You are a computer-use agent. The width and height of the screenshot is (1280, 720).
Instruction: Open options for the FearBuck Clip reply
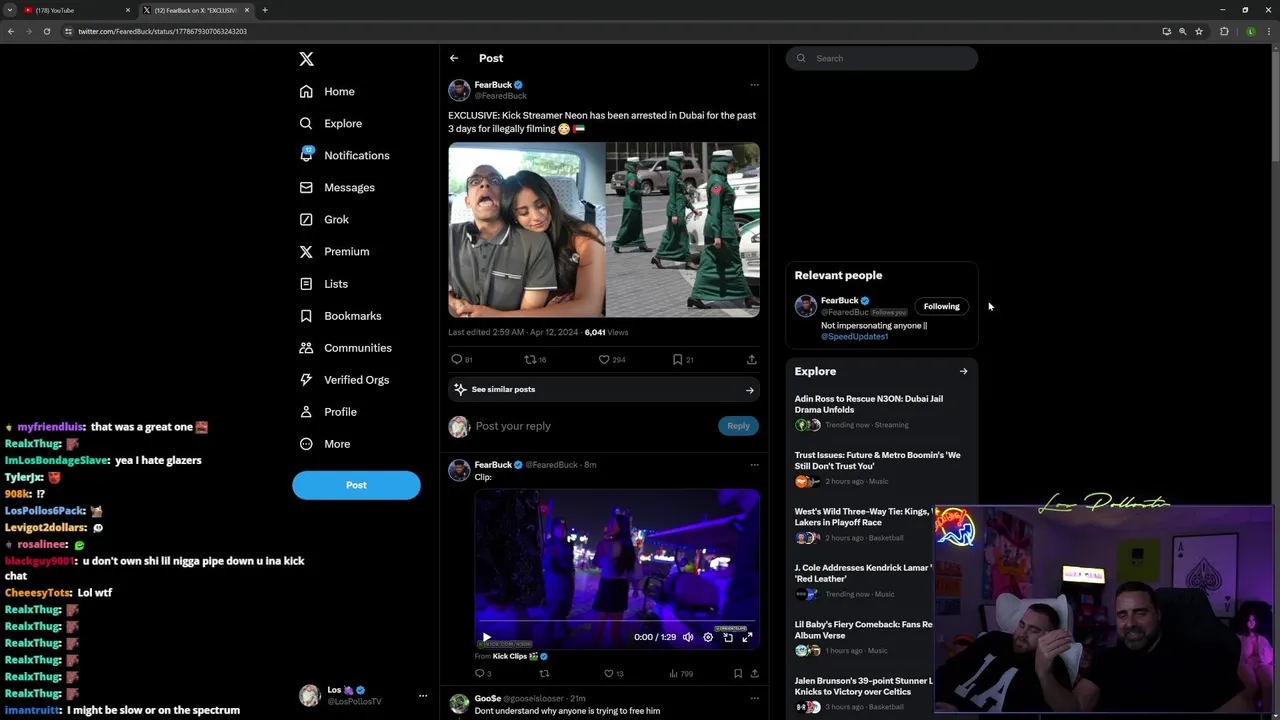click(754, 465)
